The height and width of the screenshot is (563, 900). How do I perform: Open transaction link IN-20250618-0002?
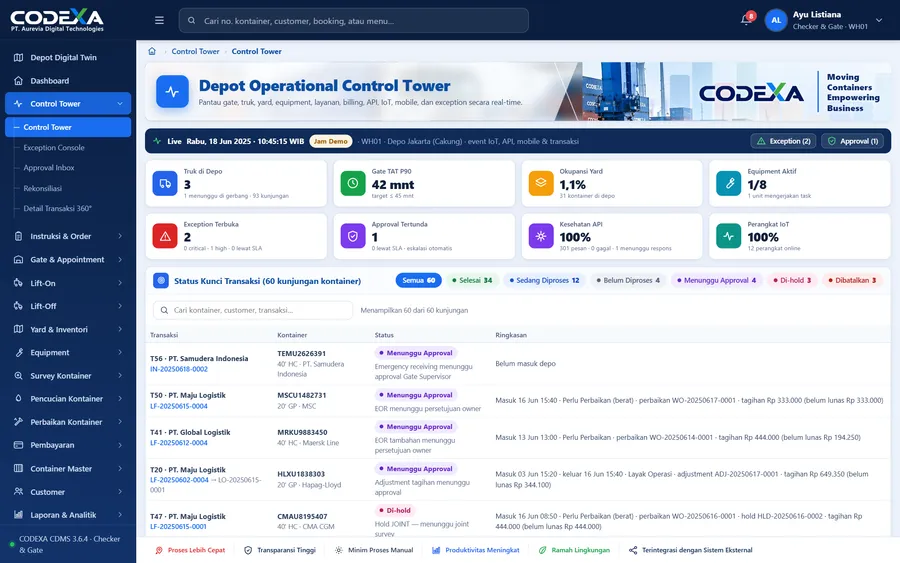[179, 369]
